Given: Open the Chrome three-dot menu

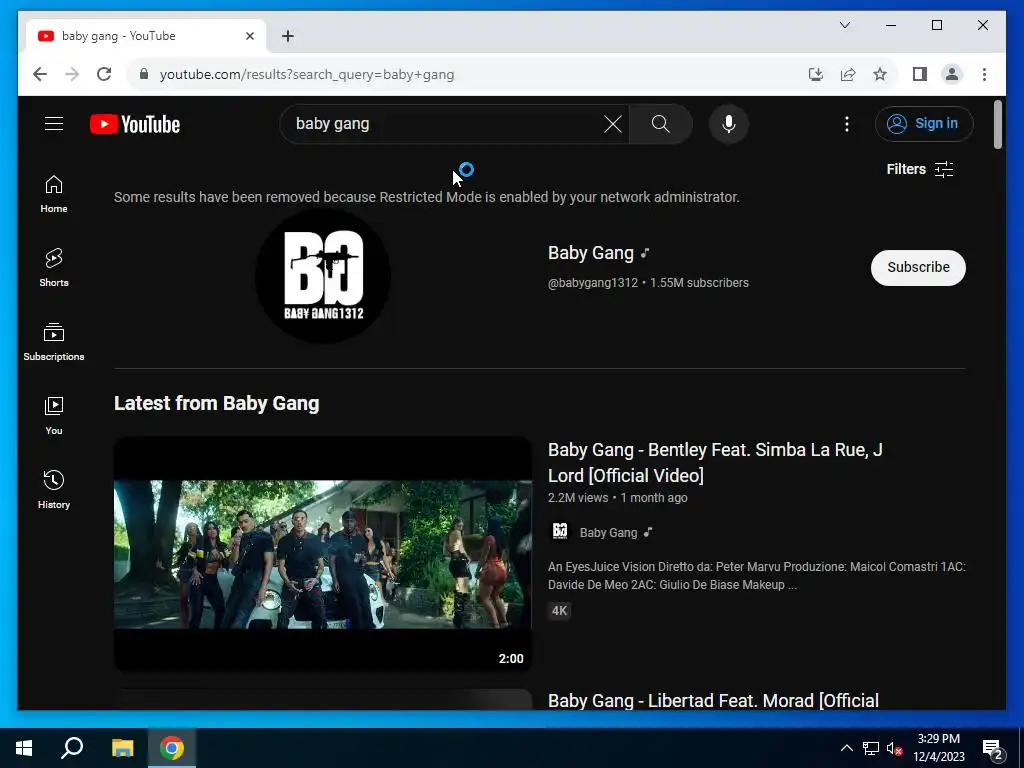Looking at the screenshot, I should pos(984,74).
